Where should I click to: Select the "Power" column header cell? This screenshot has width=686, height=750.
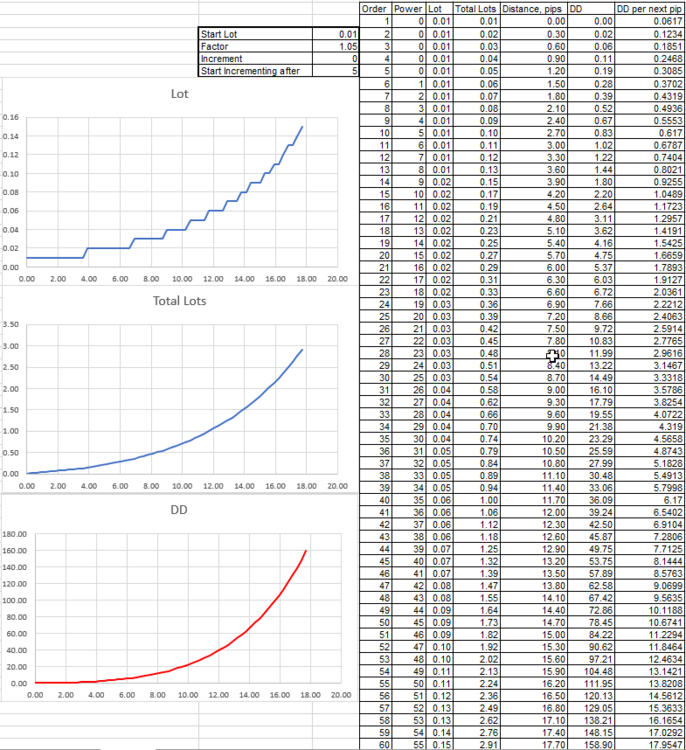409,9
